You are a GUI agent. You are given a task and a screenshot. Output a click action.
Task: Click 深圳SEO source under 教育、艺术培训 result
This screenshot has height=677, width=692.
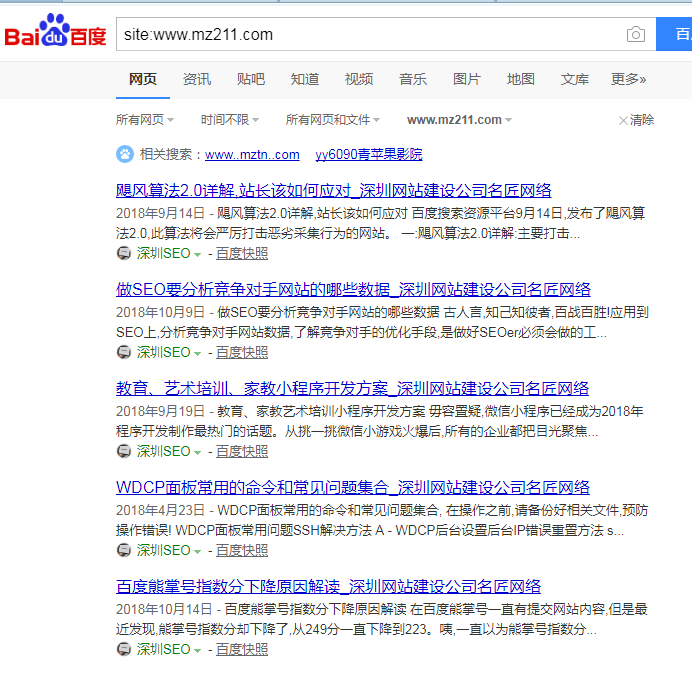coord(163,451)
